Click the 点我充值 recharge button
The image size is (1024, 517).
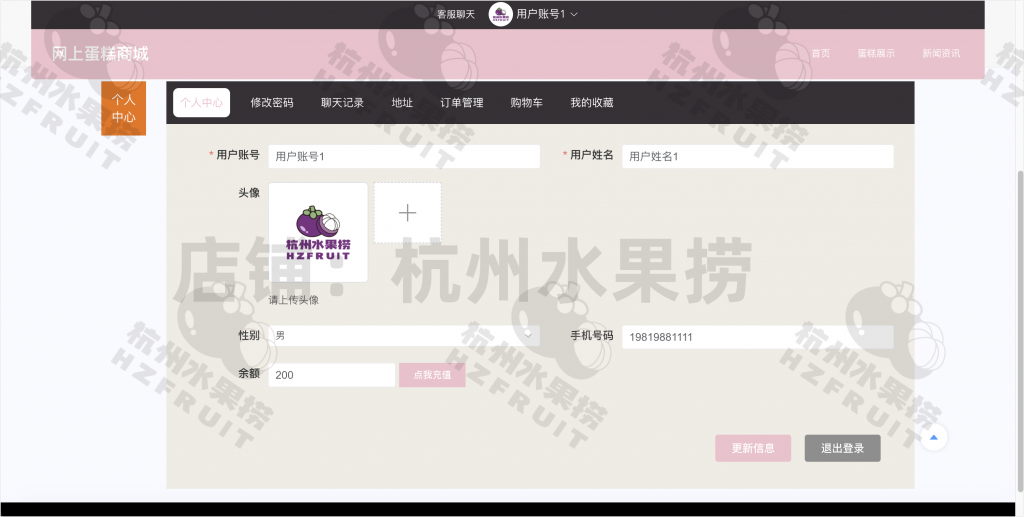tap(432, 375)
